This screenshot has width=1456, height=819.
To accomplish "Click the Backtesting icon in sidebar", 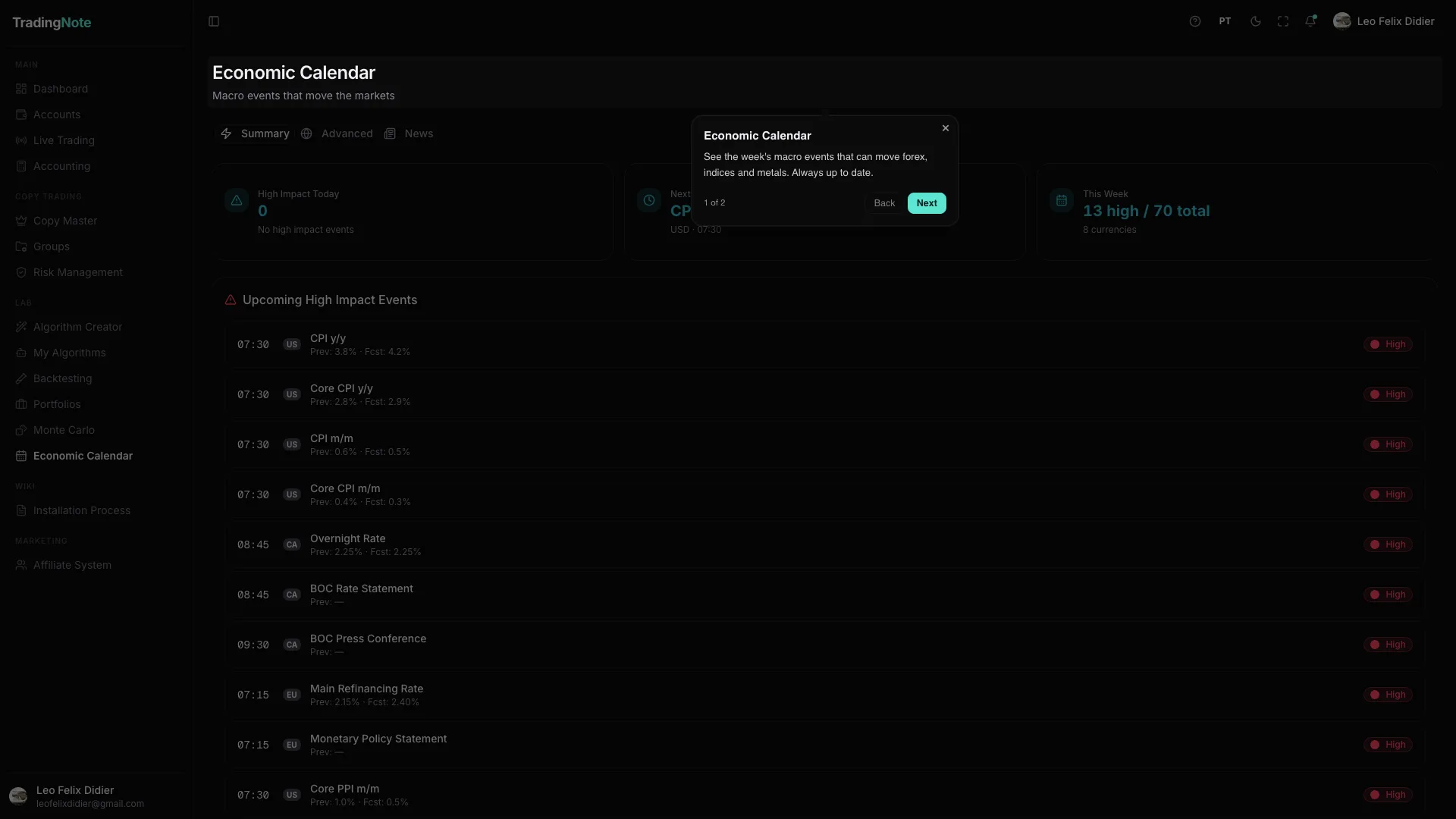I will pos(21,378).
